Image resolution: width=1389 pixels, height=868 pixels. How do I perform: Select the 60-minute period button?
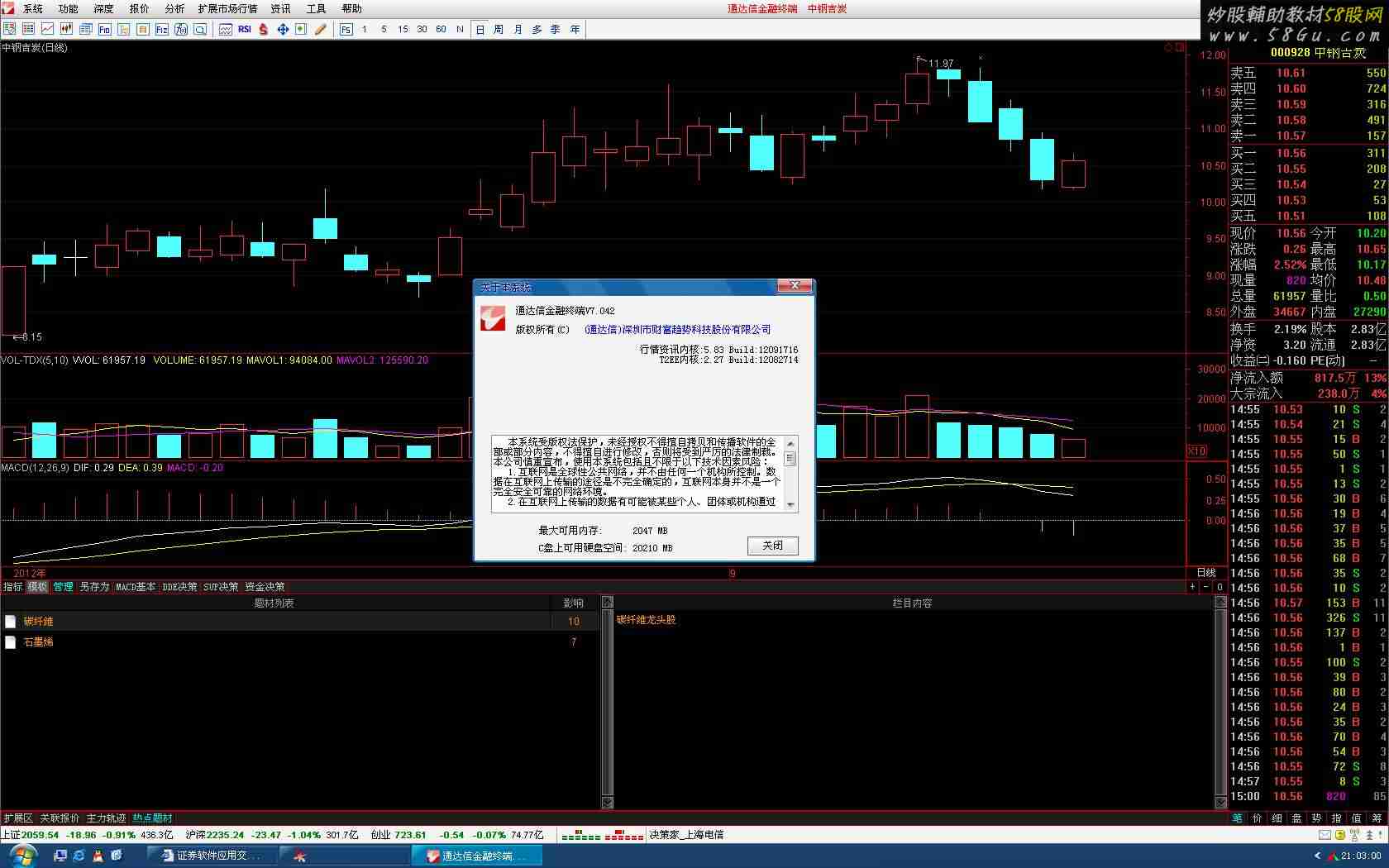[x=441, y=29]
